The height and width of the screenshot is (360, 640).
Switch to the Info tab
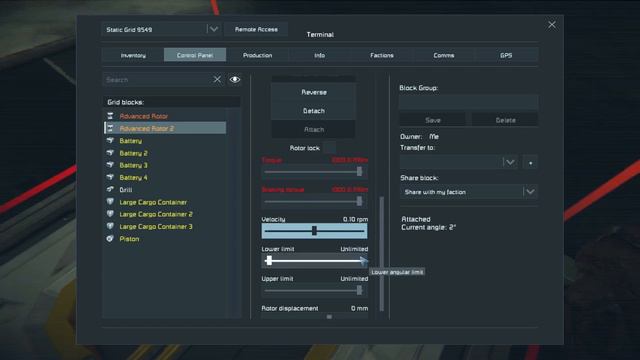(320, 55)
